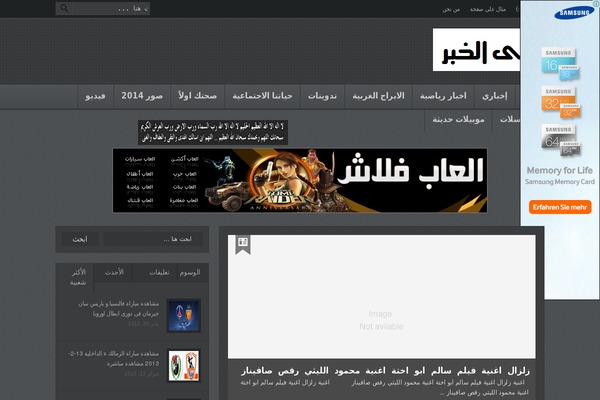Click the featured post excerpt text
The image size is (600, 400).
385,387
